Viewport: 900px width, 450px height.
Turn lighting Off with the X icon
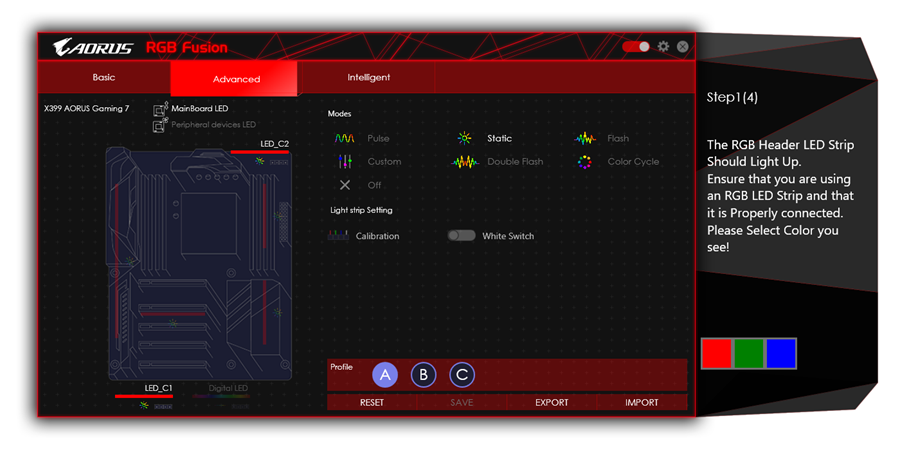pos(345,185)
